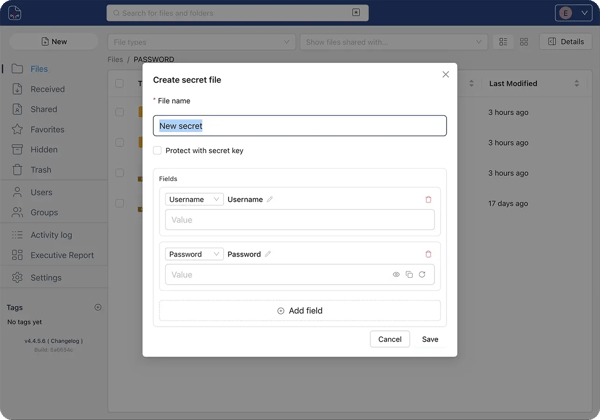Screen dimensions: 600x420
Task: Edit the Username label with pencil icon
Action: click(x=270, y=200)
